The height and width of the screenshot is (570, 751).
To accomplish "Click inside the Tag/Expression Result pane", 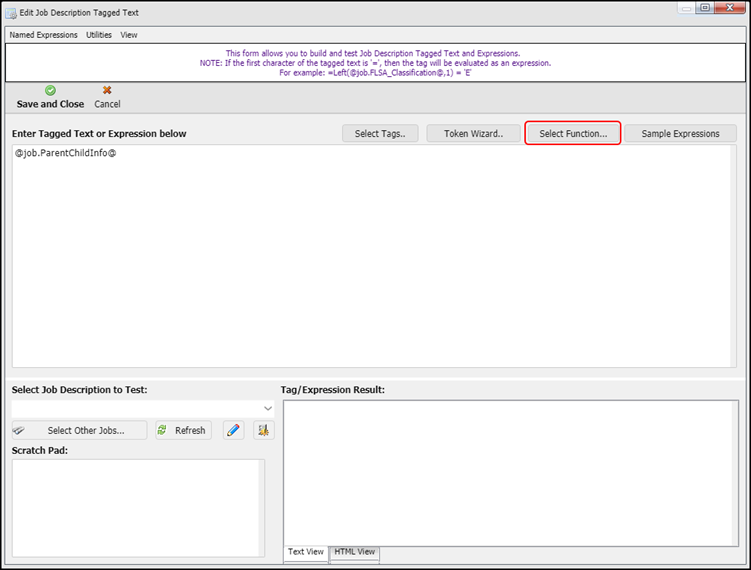I will coord(510,470).
